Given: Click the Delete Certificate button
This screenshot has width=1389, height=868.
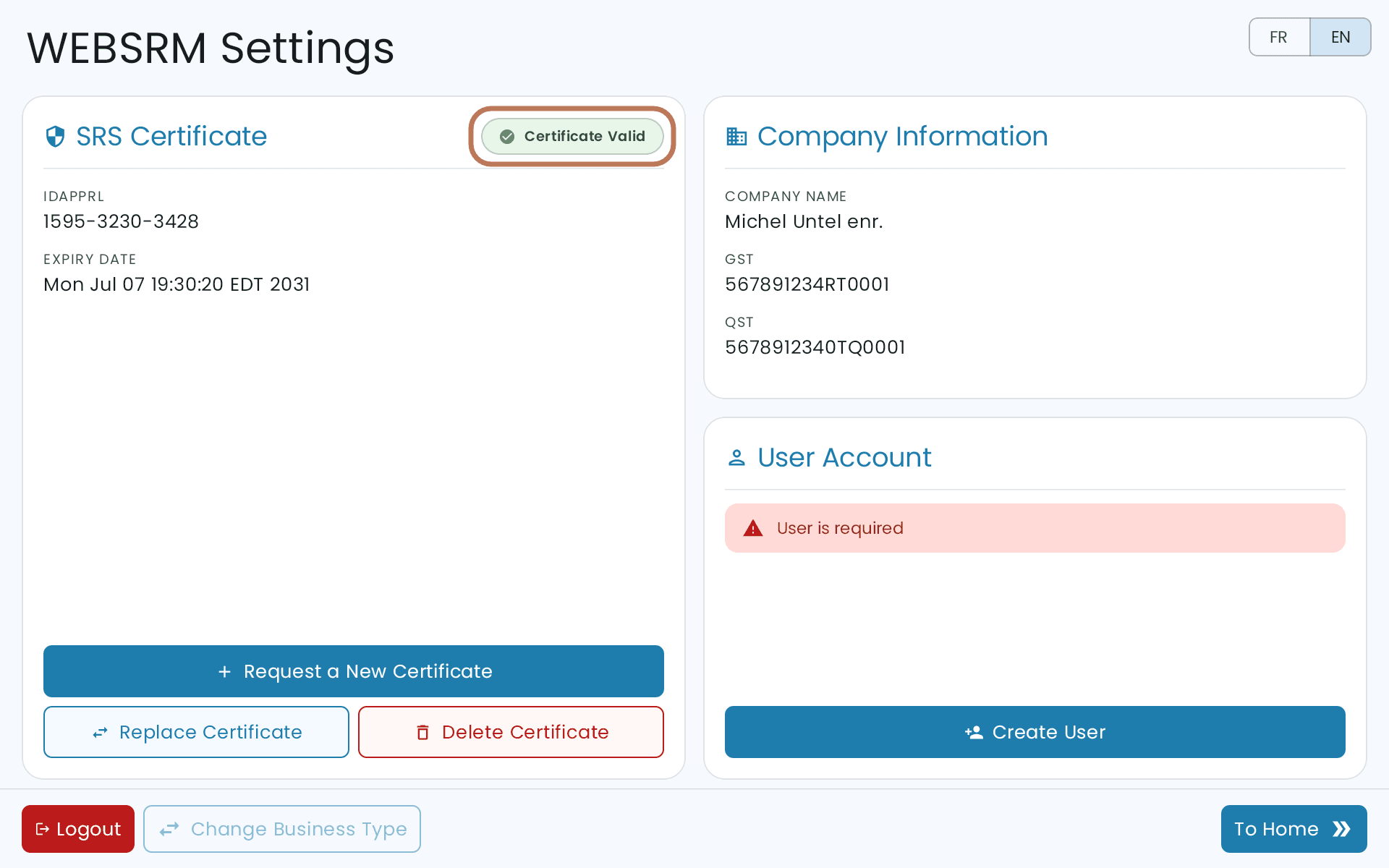Looking at the screenshot, I should click(x=511, y=732).
